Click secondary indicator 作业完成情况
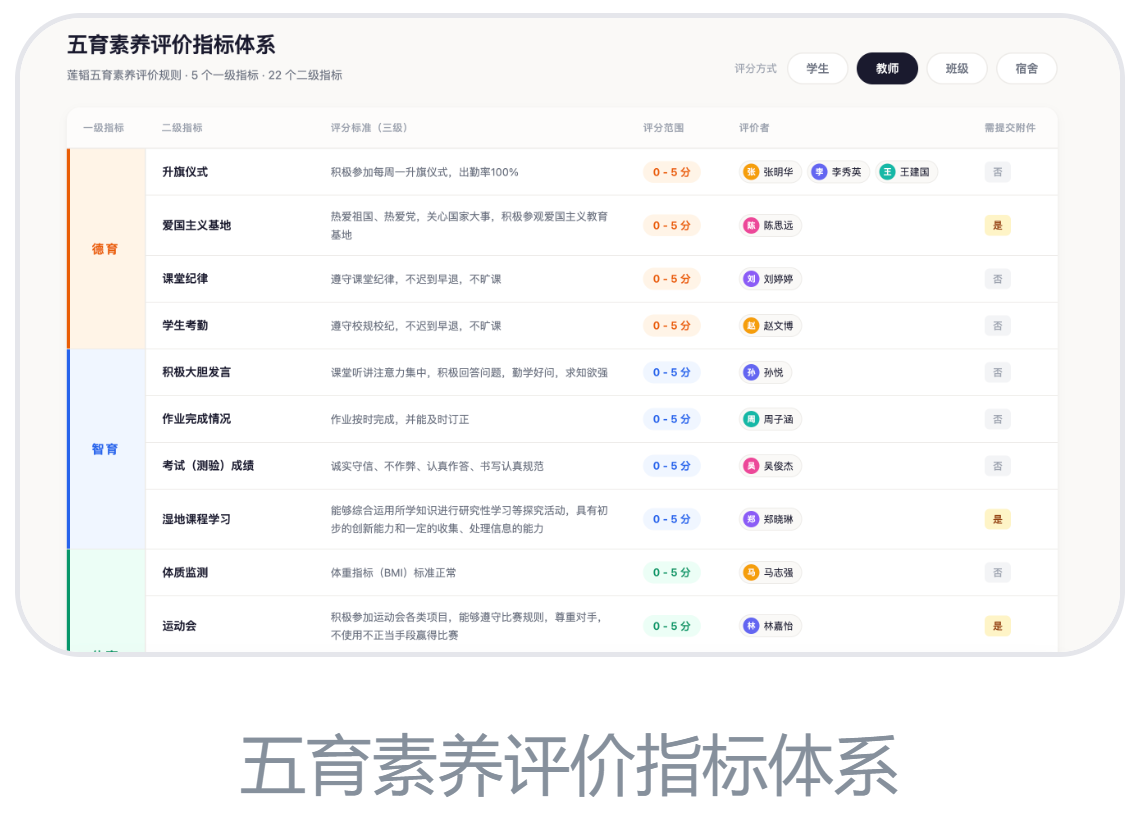This screenshot has width=1145, height=819. tap(196, 419)
